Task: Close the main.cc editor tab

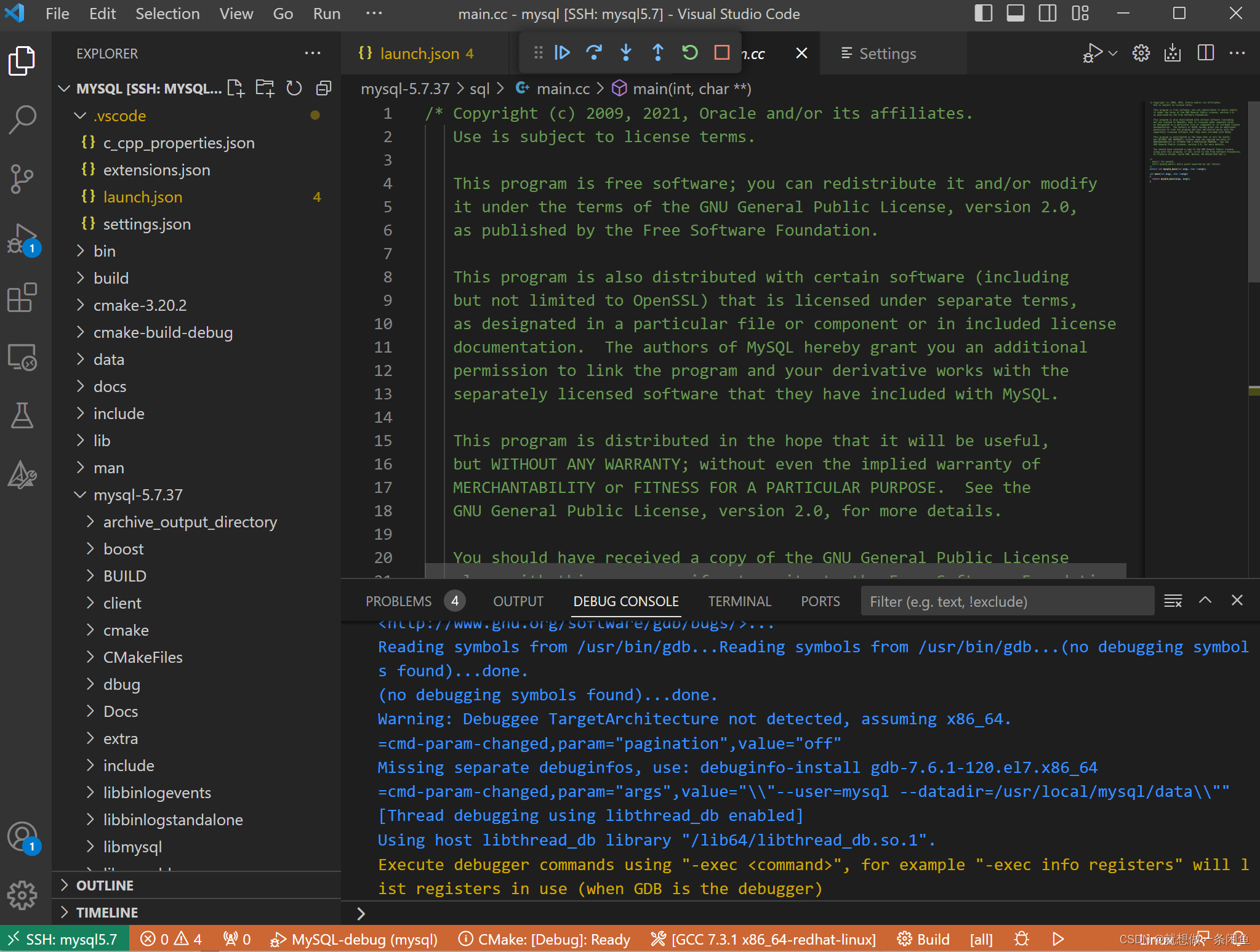Action: pos(801,54)
